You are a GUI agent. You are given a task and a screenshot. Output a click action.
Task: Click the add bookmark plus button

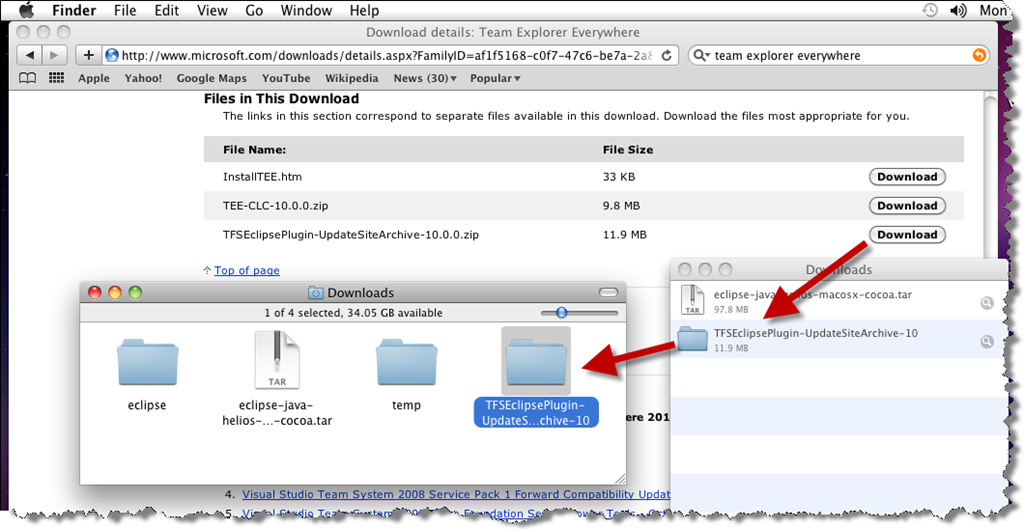click(x=89, y=56)
